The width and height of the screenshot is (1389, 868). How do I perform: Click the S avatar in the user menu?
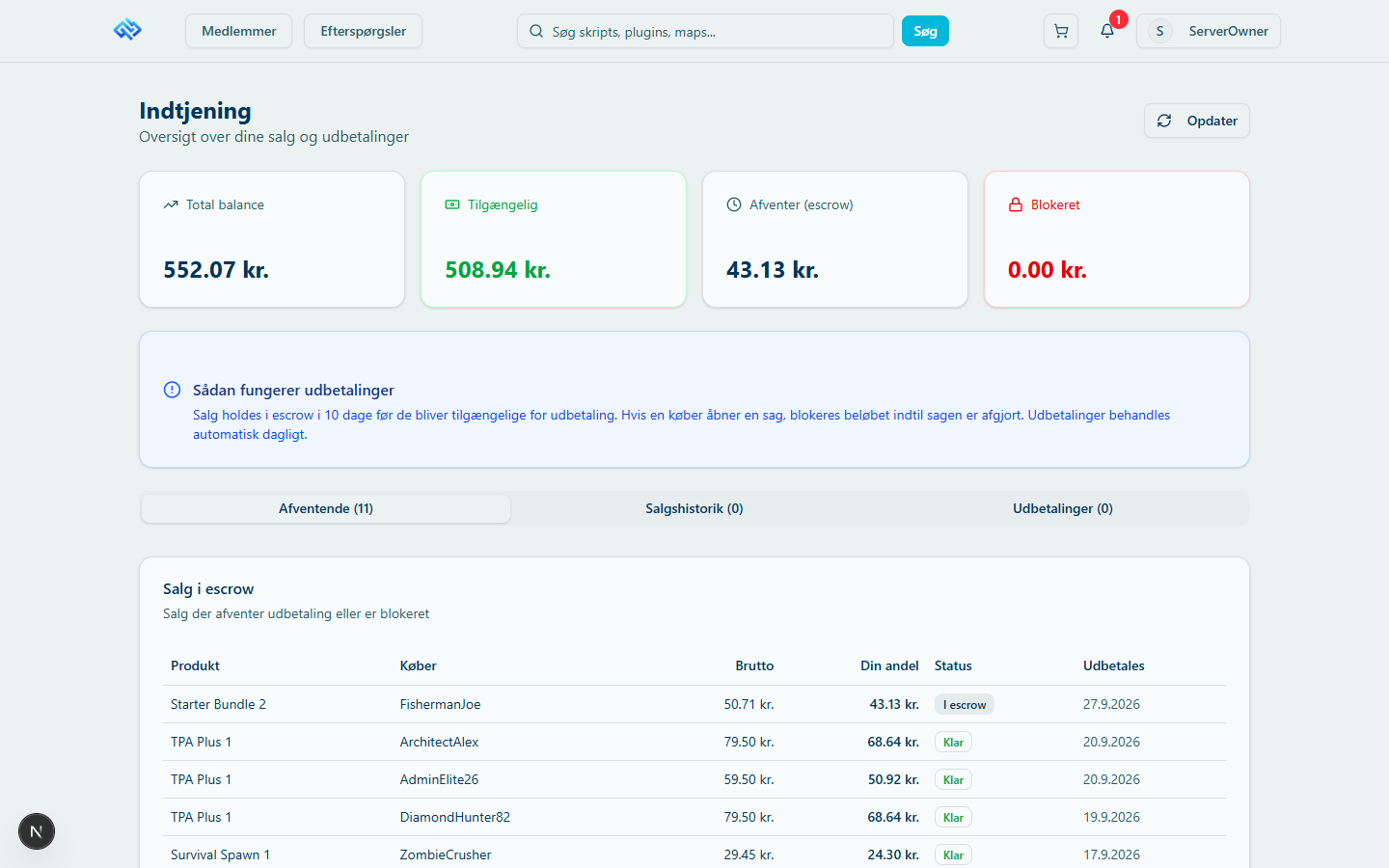pyautogui.click(x=1159, y=31)
